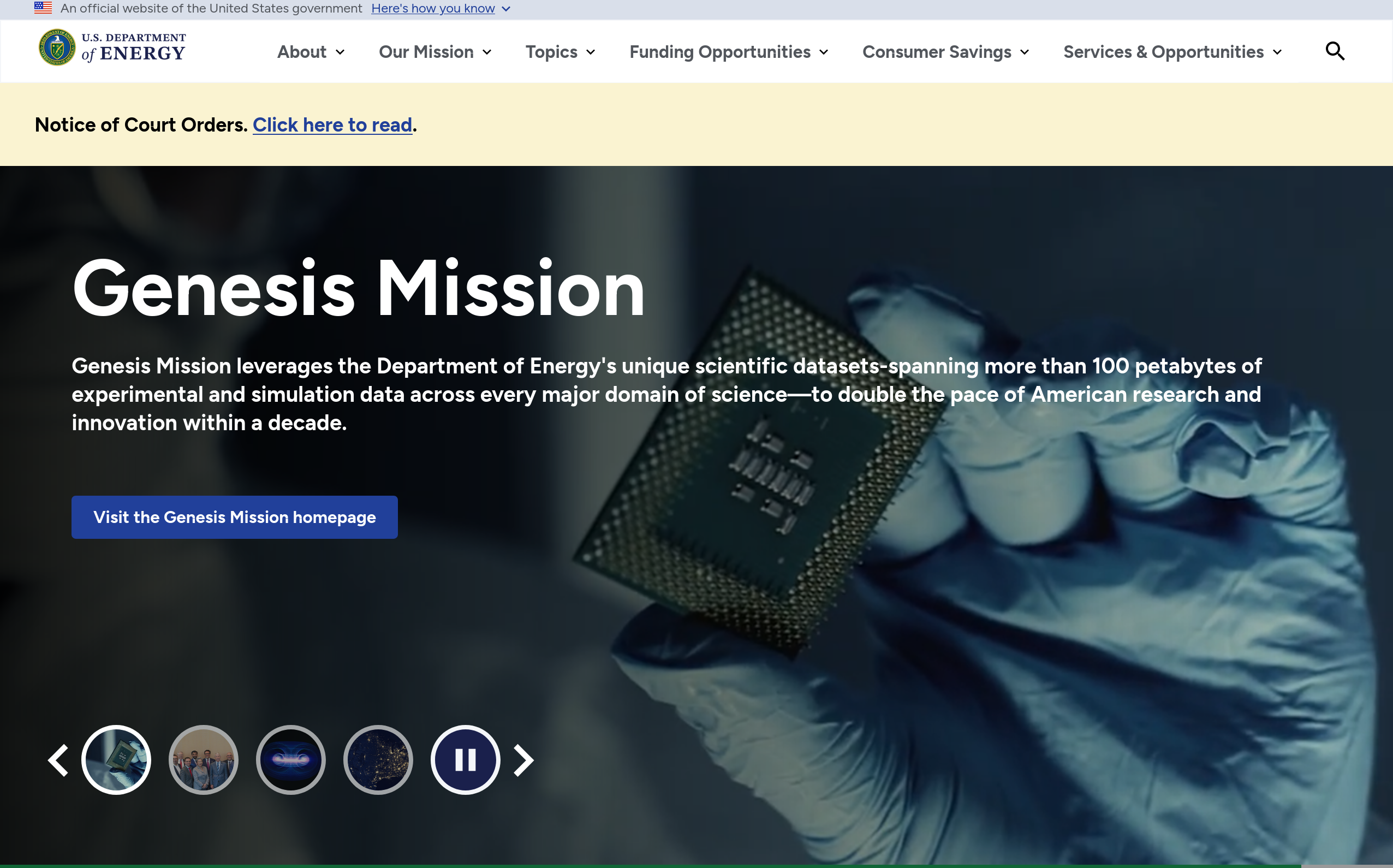Click the U.S. Department of Energy wordmark
Viewport: 1393px width, 868px height.
click(134, 47)
